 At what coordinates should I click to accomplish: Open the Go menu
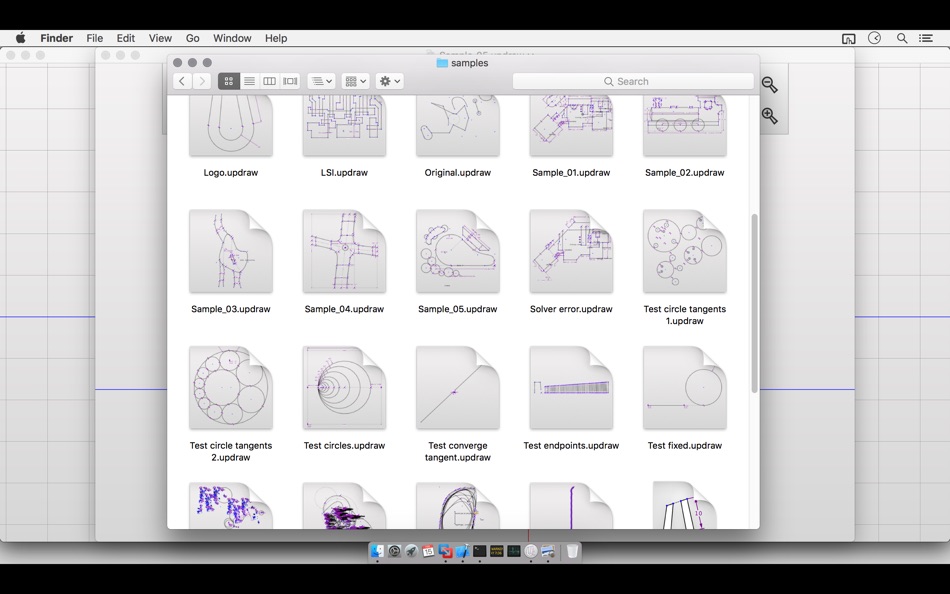(x=192, y=38)
